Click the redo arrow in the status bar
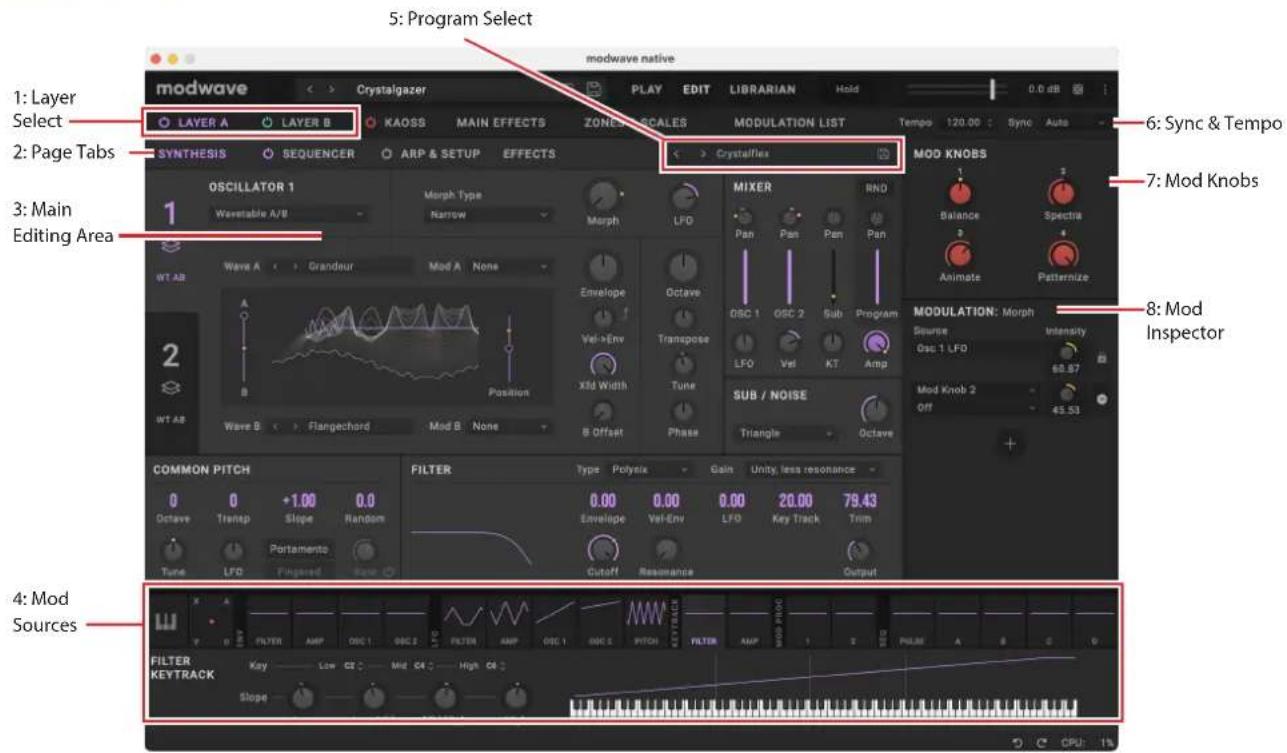The image size is (1287, 753). pyautogui.click(x=1040, y=741)
